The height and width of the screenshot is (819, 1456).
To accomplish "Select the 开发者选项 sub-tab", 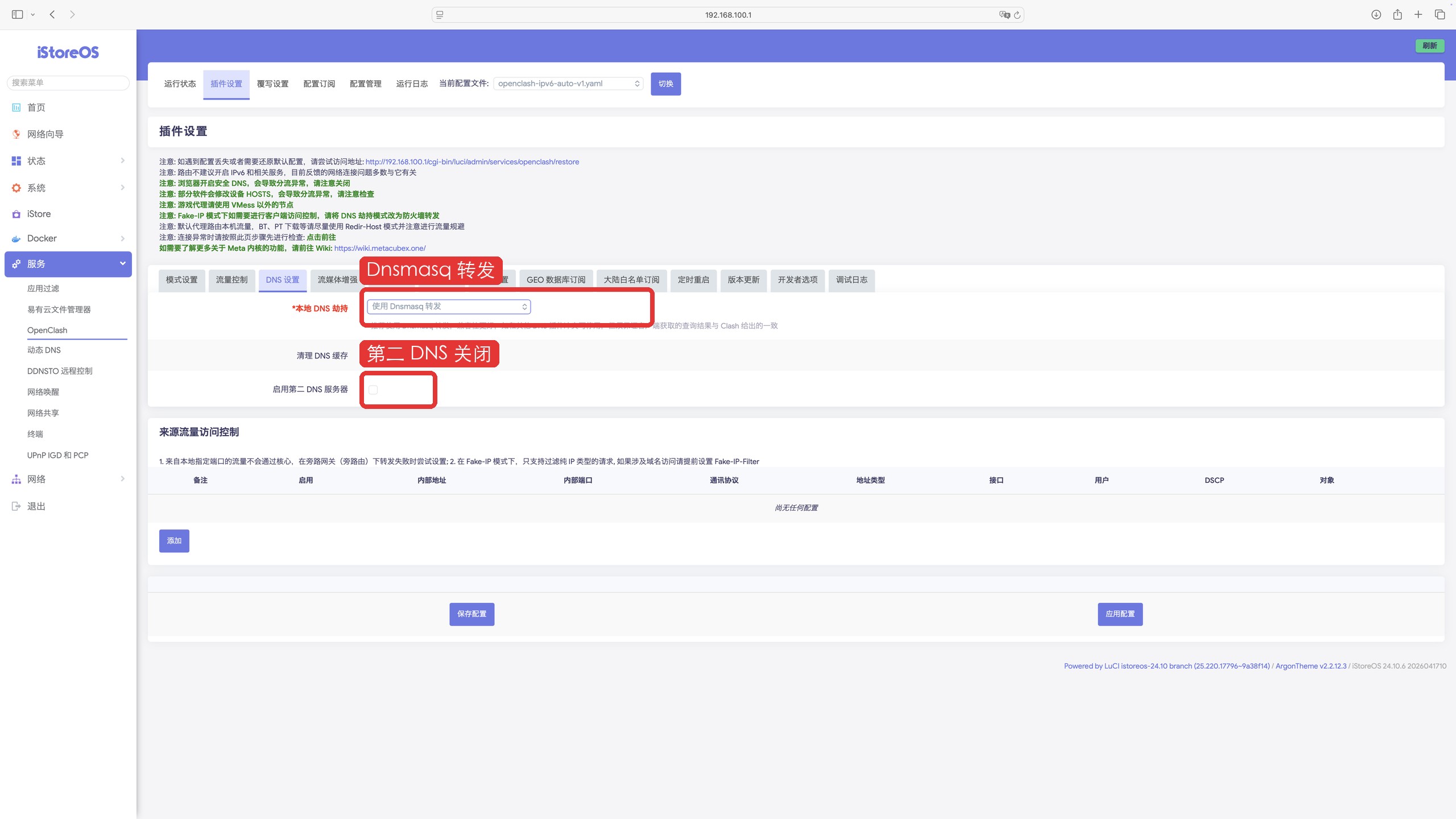I will (797, 280).
